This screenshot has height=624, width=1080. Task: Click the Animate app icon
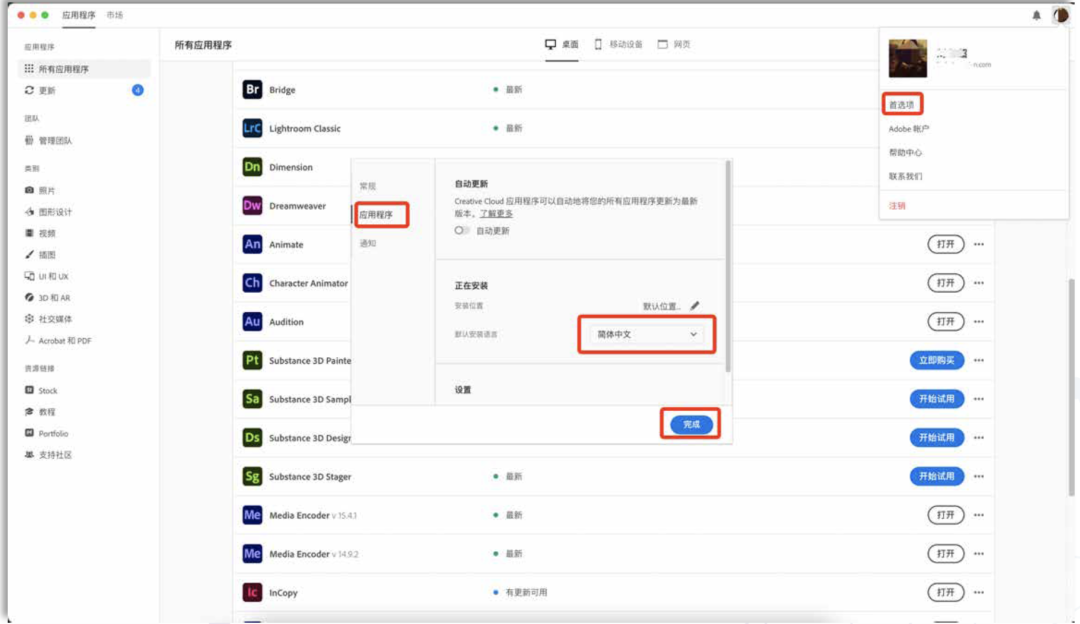251,244
